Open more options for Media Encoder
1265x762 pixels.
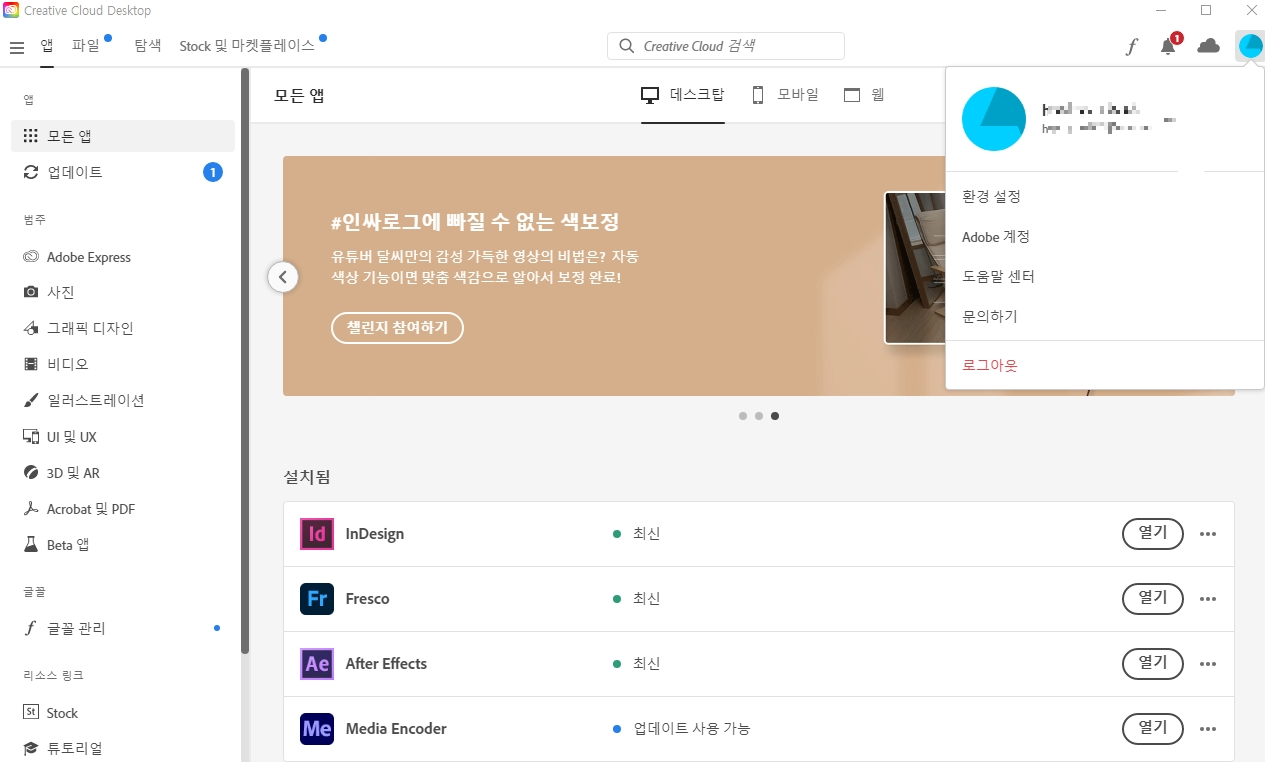1208,729
